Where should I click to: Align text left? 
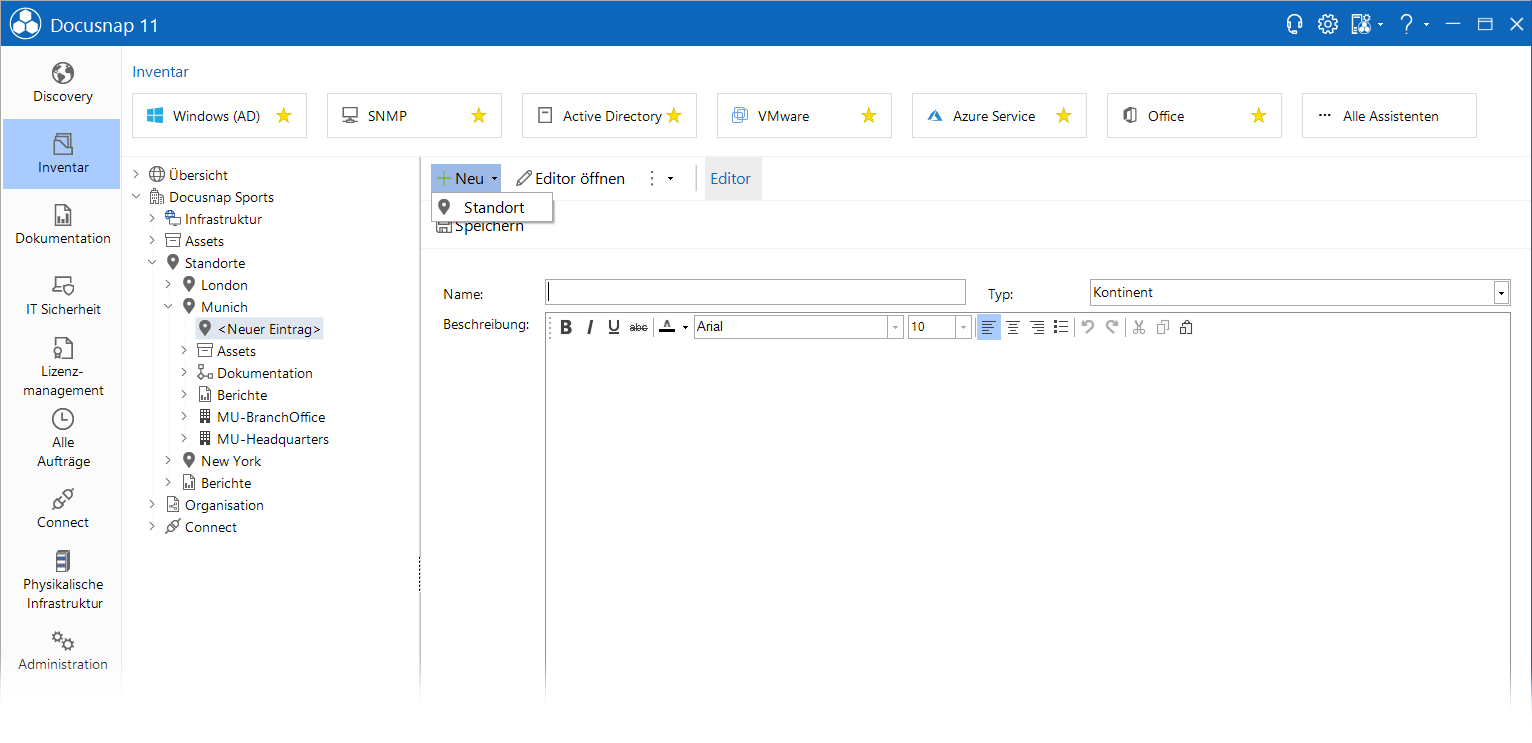tap(988, 327)
